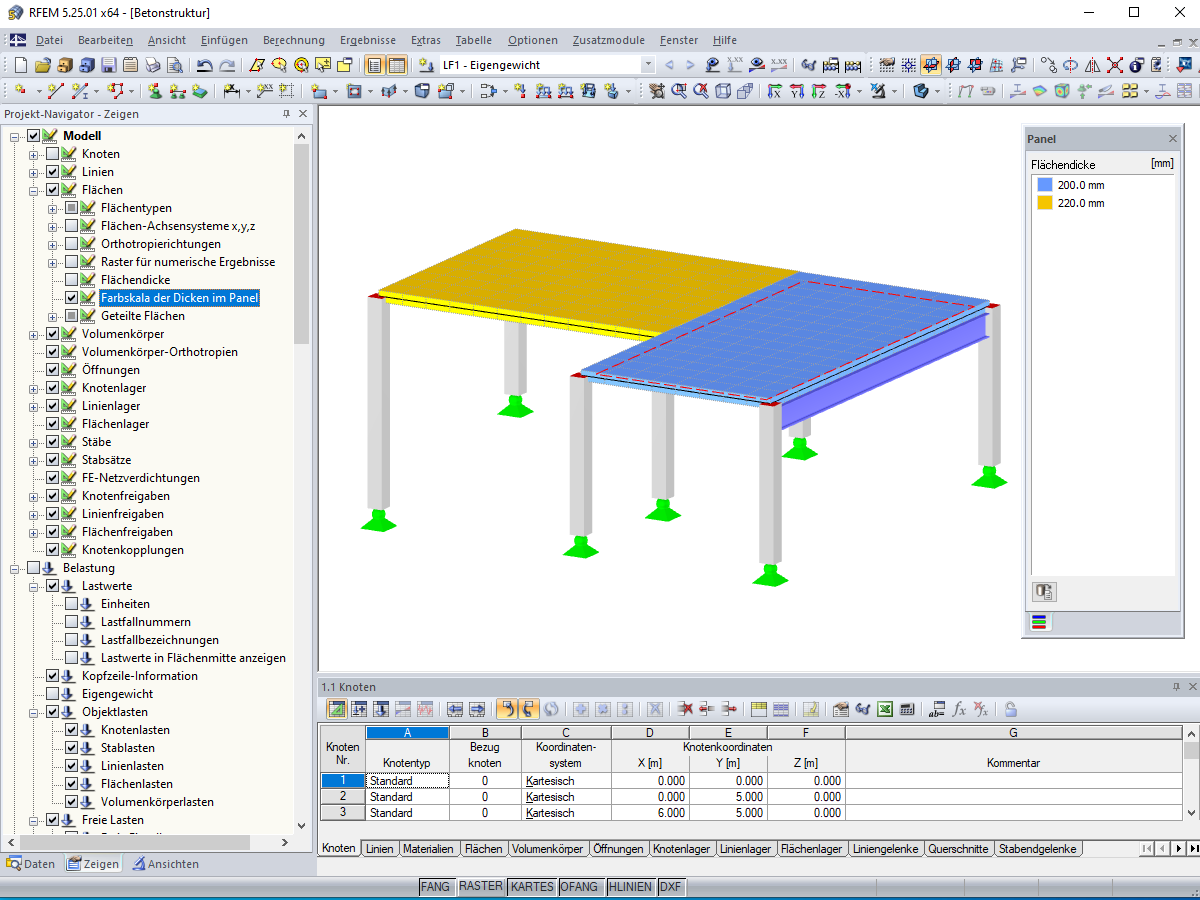Image resolution: width=1200 pixels, height=900 pixels.
Task: Toggle the Knoten checkbox in navigator
Action: click(x=53, y=154)
